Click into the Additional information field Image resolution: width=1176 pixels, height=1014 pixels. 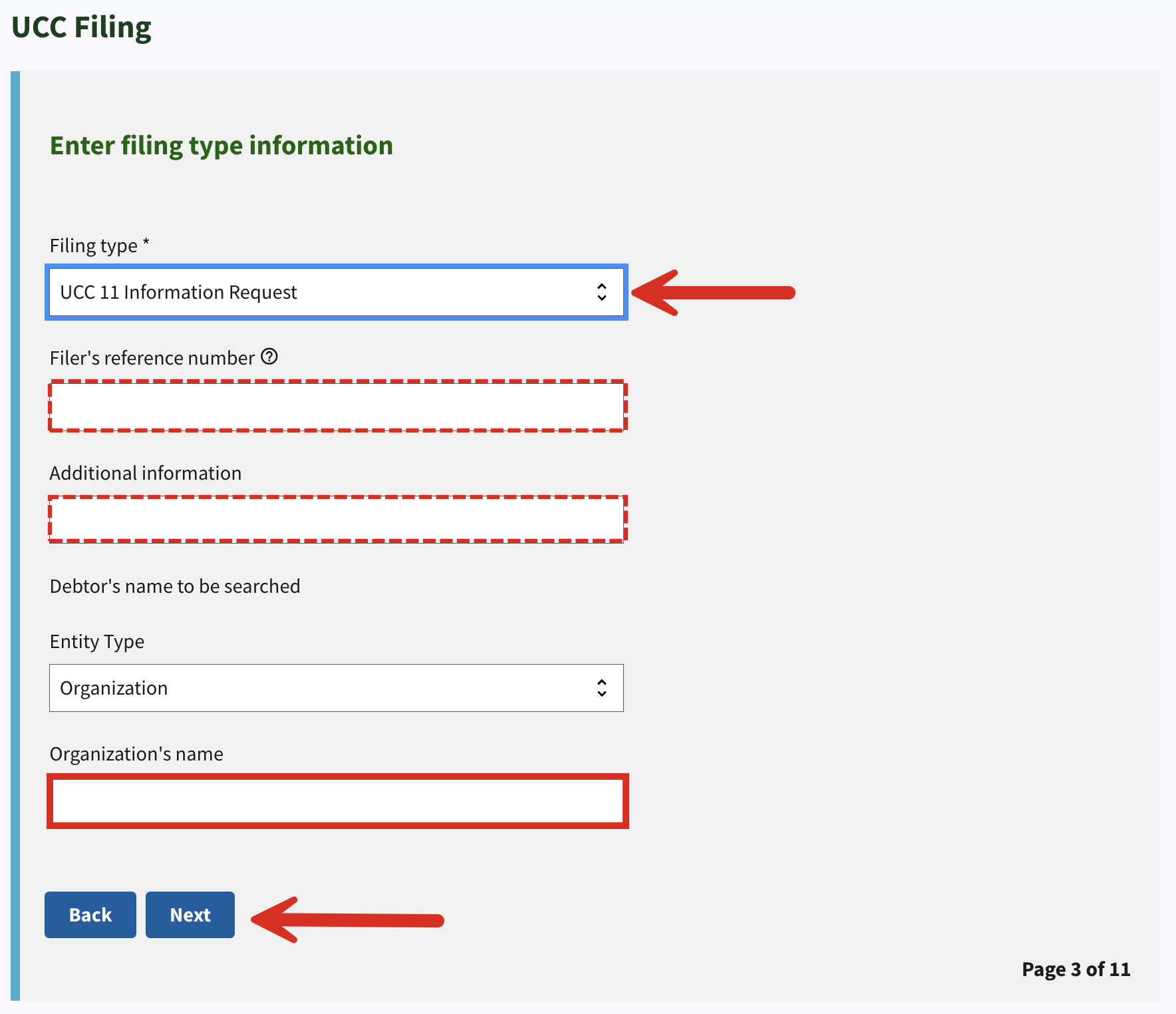[x=337, y=519]
